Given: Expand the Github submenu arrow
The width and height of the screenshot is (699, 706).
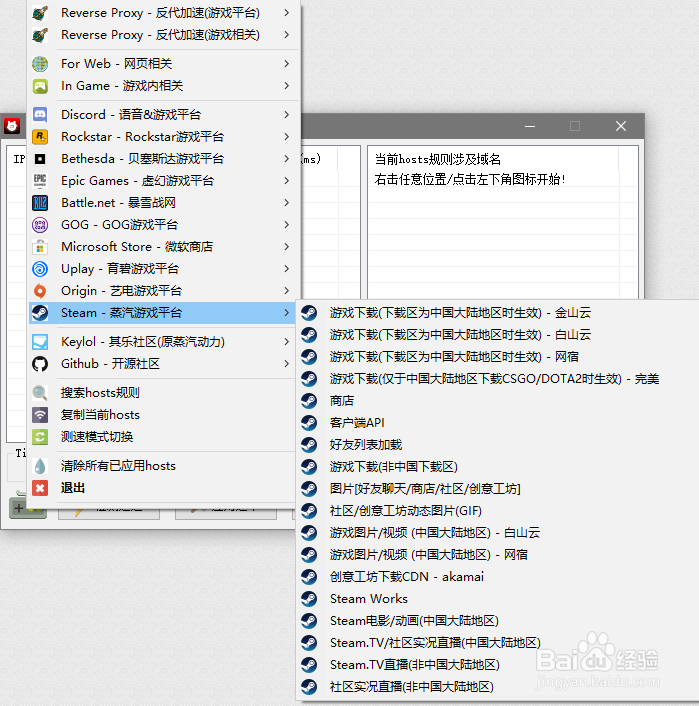Looking at the screenshot, I should [286, 364].
